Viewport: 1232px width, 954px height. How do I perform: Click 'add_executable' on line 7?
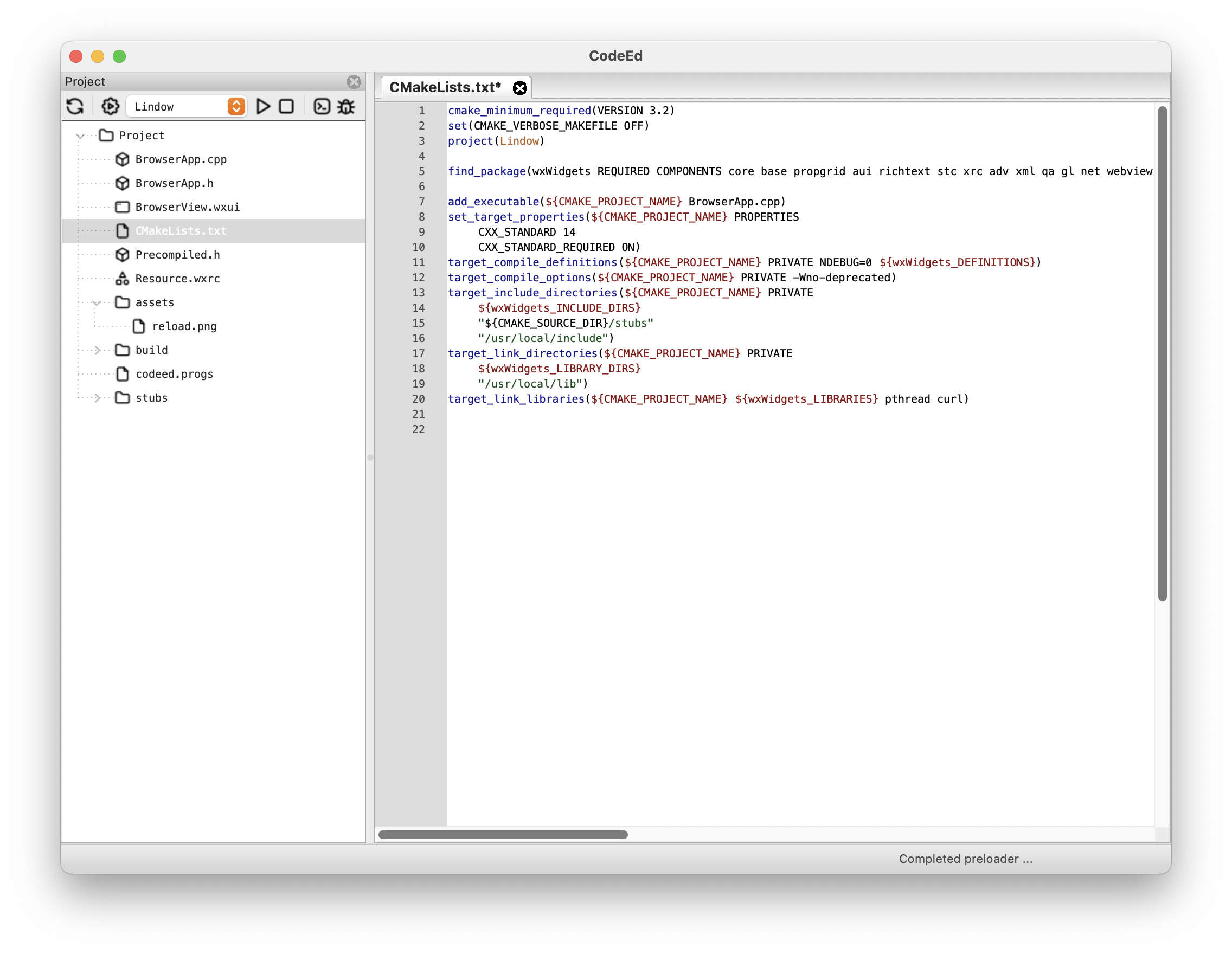tap(493, 202)
